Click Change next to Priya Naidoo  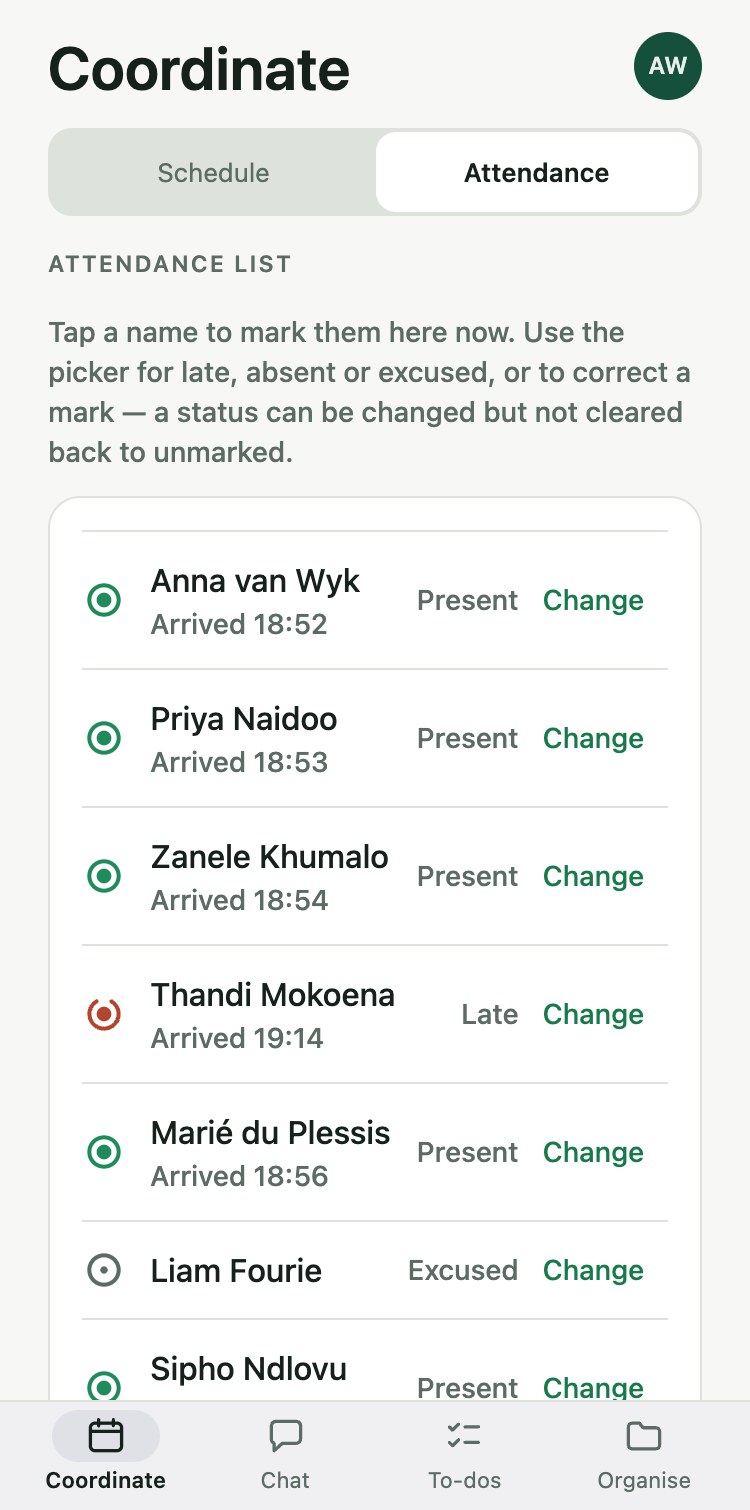593,738
